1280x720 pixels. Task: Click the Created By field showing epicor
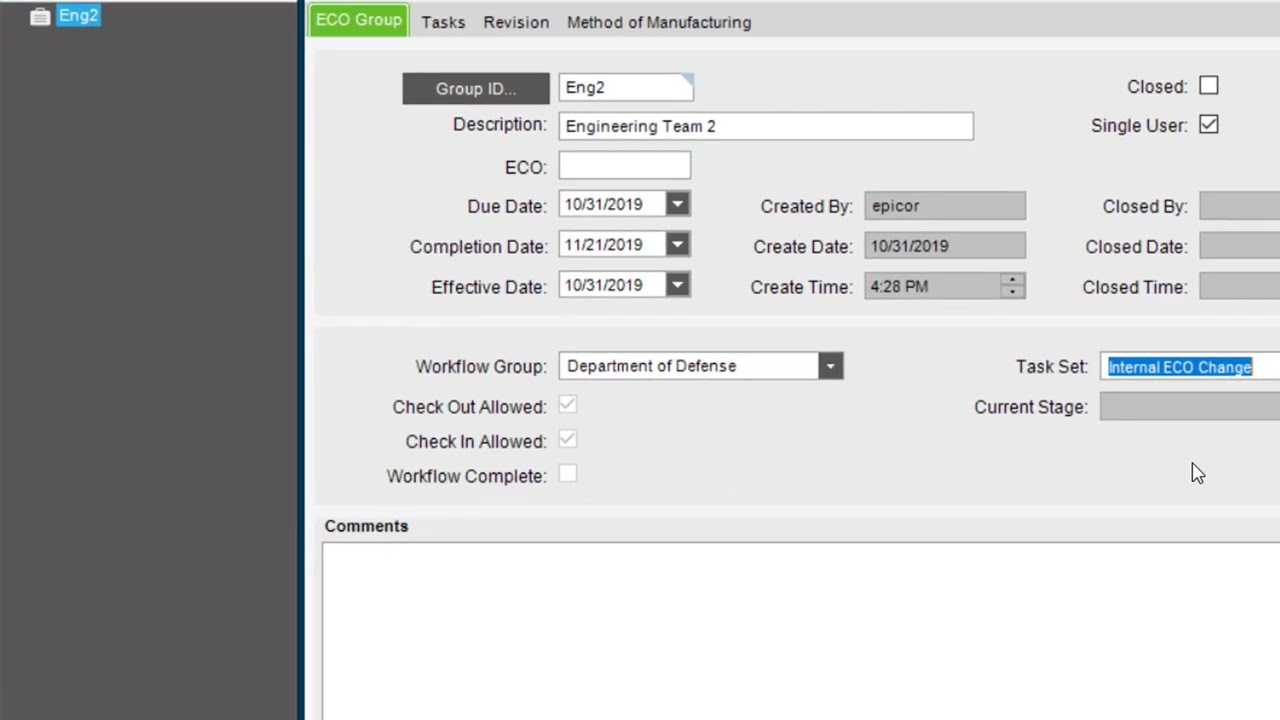(945, 206)
